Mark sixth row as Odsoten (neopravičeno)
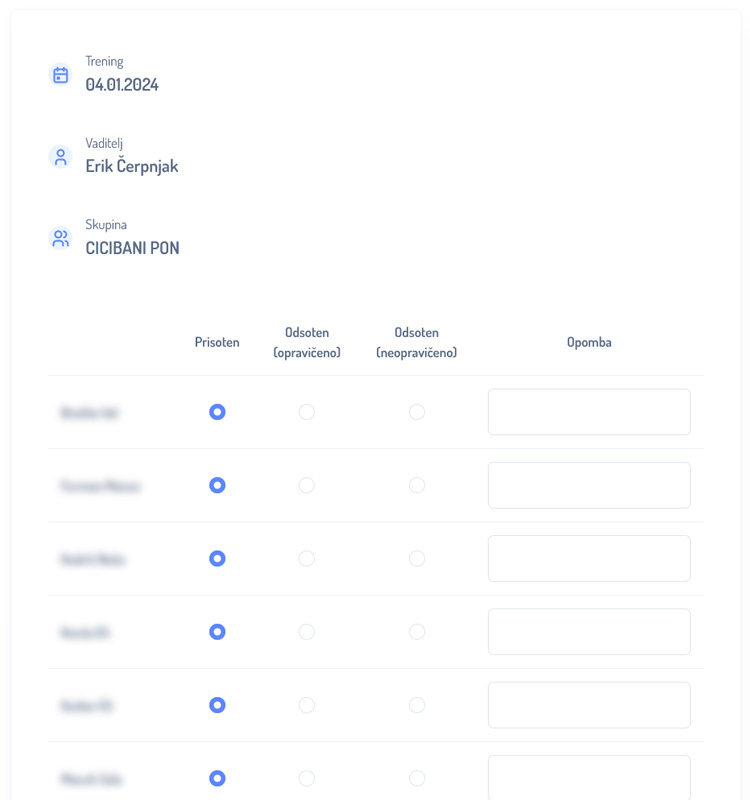Viewport: 750px width, 800px height. click(417, 778)
